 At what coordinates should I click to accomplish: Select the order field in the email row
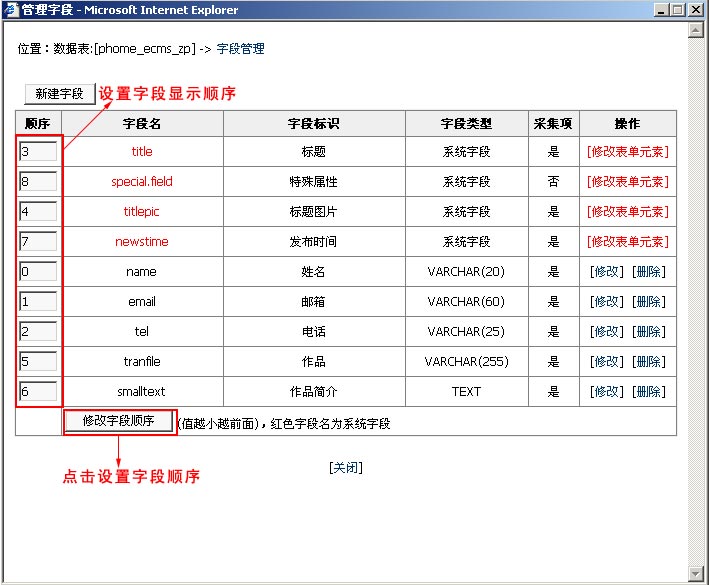point(38,302)
